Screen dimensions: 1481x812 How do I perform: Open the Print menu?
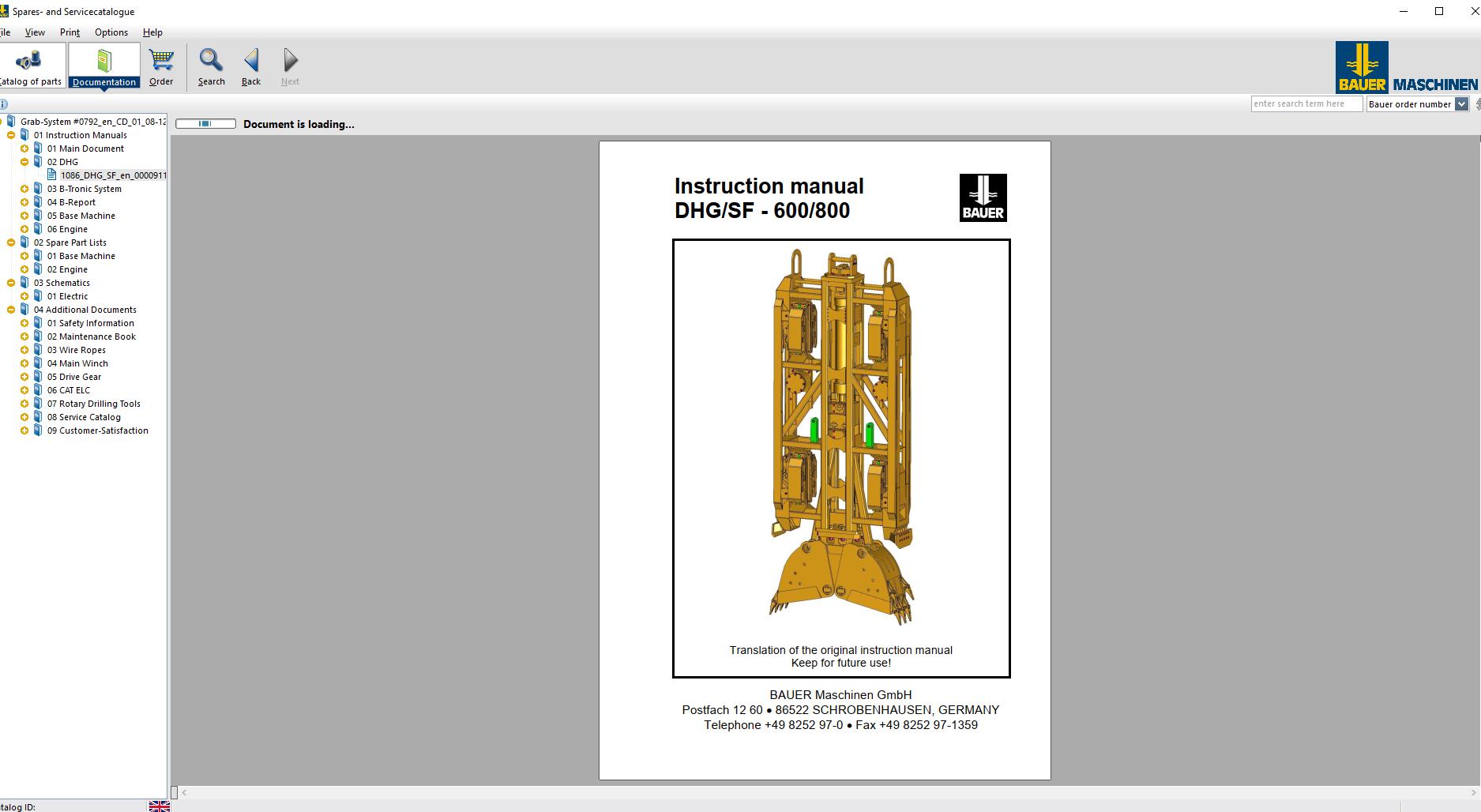[70, 32]
